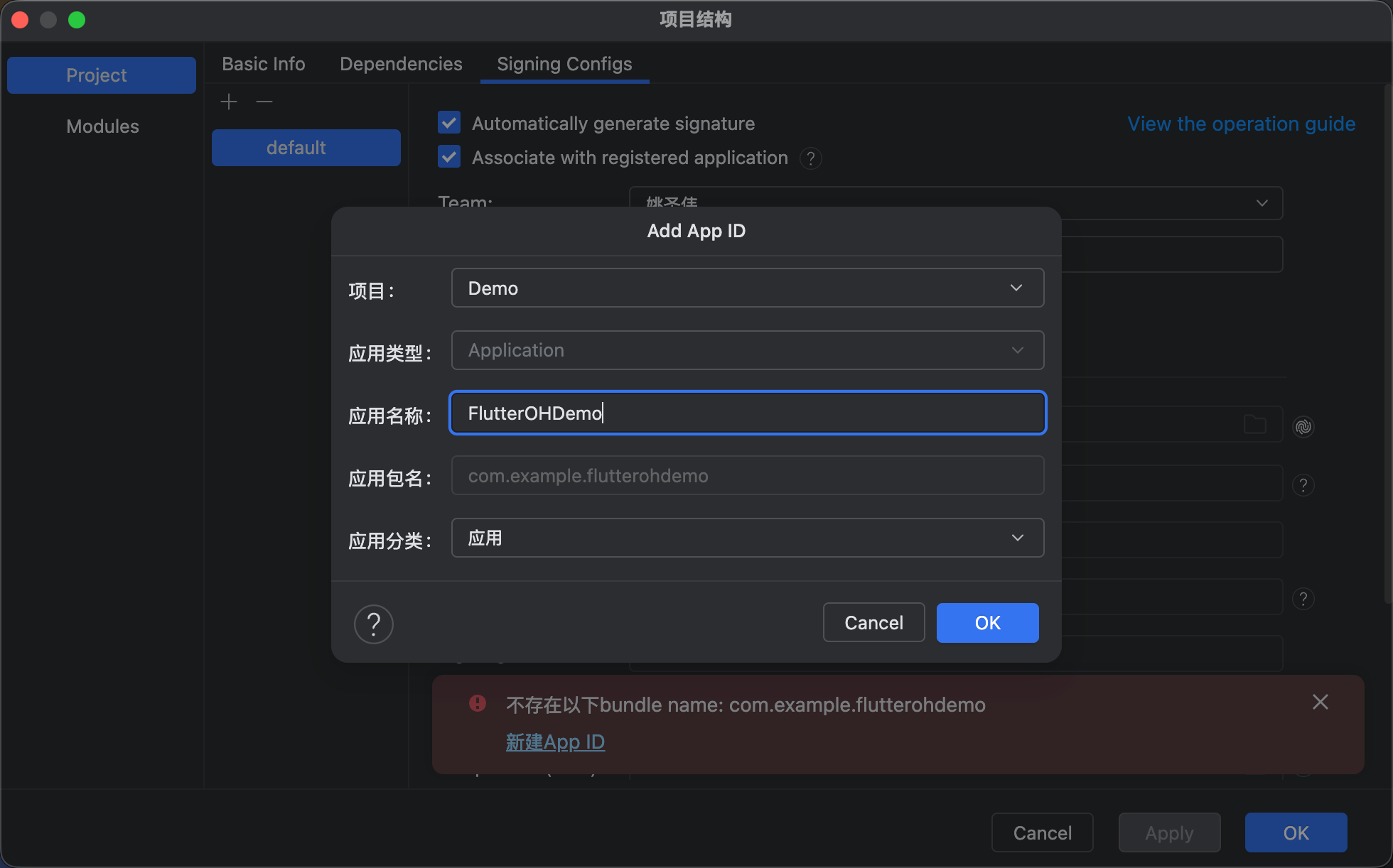Click help icon beside Associate with registered application

810,158
